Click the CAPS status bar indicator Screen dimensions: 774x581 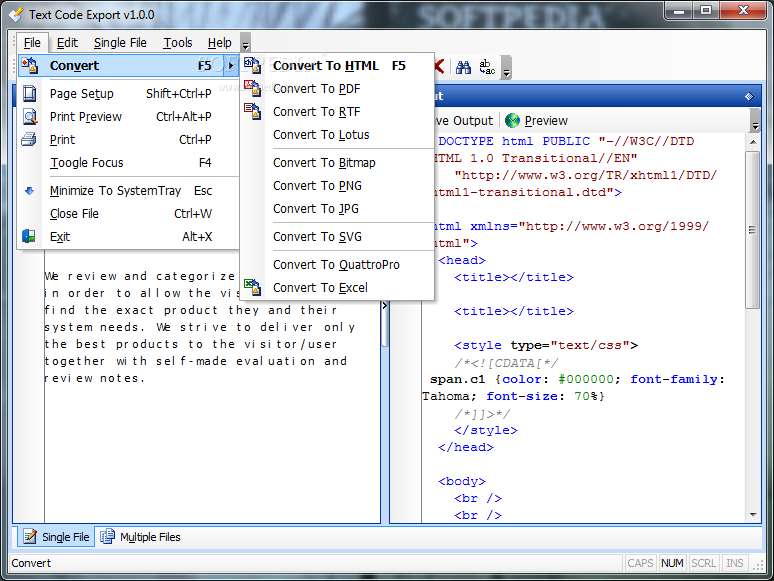pyautogui.click(x=640, y=563)
